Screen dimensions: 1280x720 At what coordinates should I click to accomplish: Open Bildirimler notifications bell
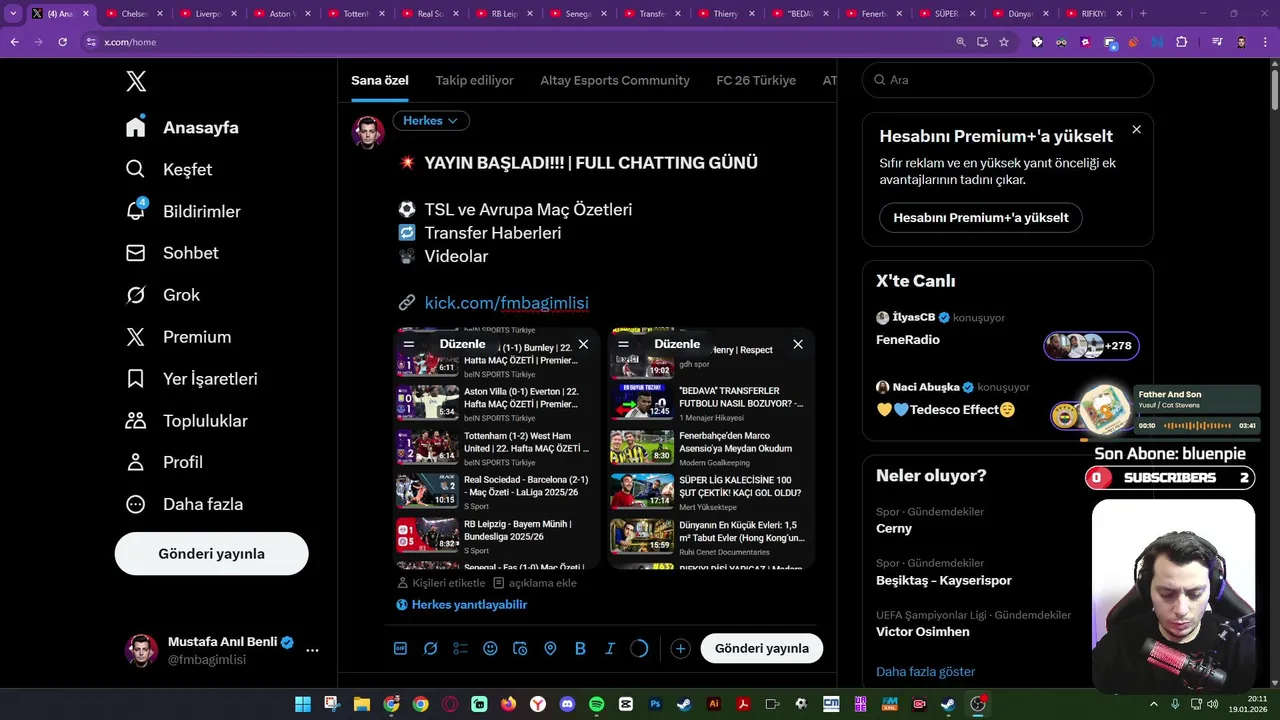click(183, 211)
